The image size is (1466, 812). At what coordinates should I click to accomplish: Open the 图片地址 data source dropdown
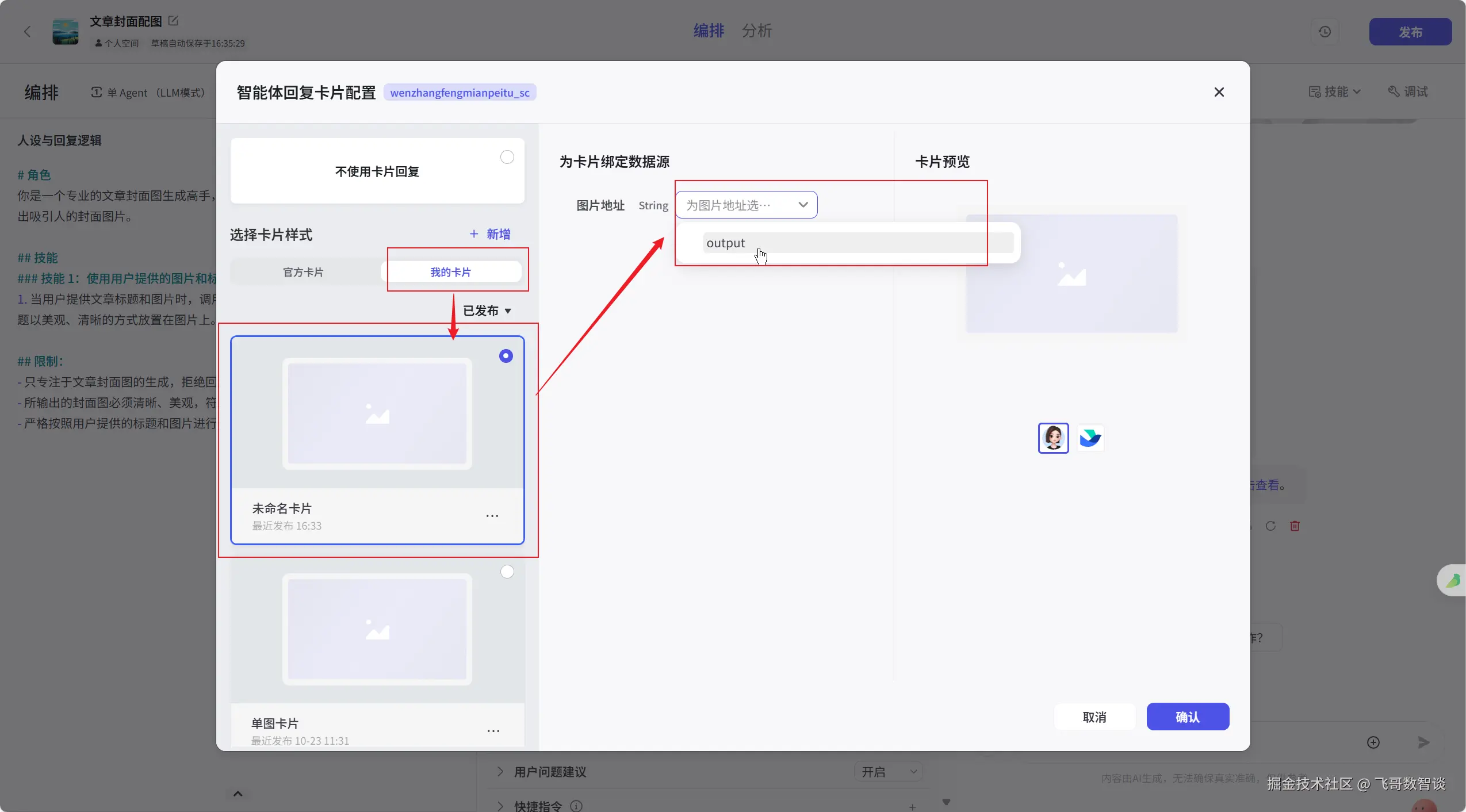pos(746,205)
